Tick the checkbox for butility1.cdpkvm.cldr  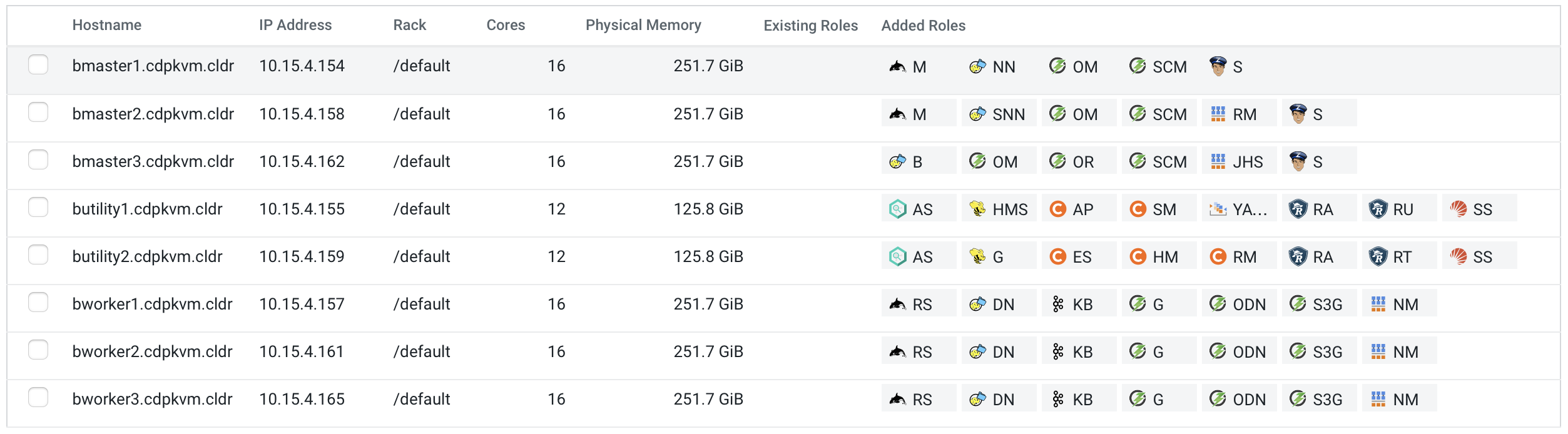point(38,208)
